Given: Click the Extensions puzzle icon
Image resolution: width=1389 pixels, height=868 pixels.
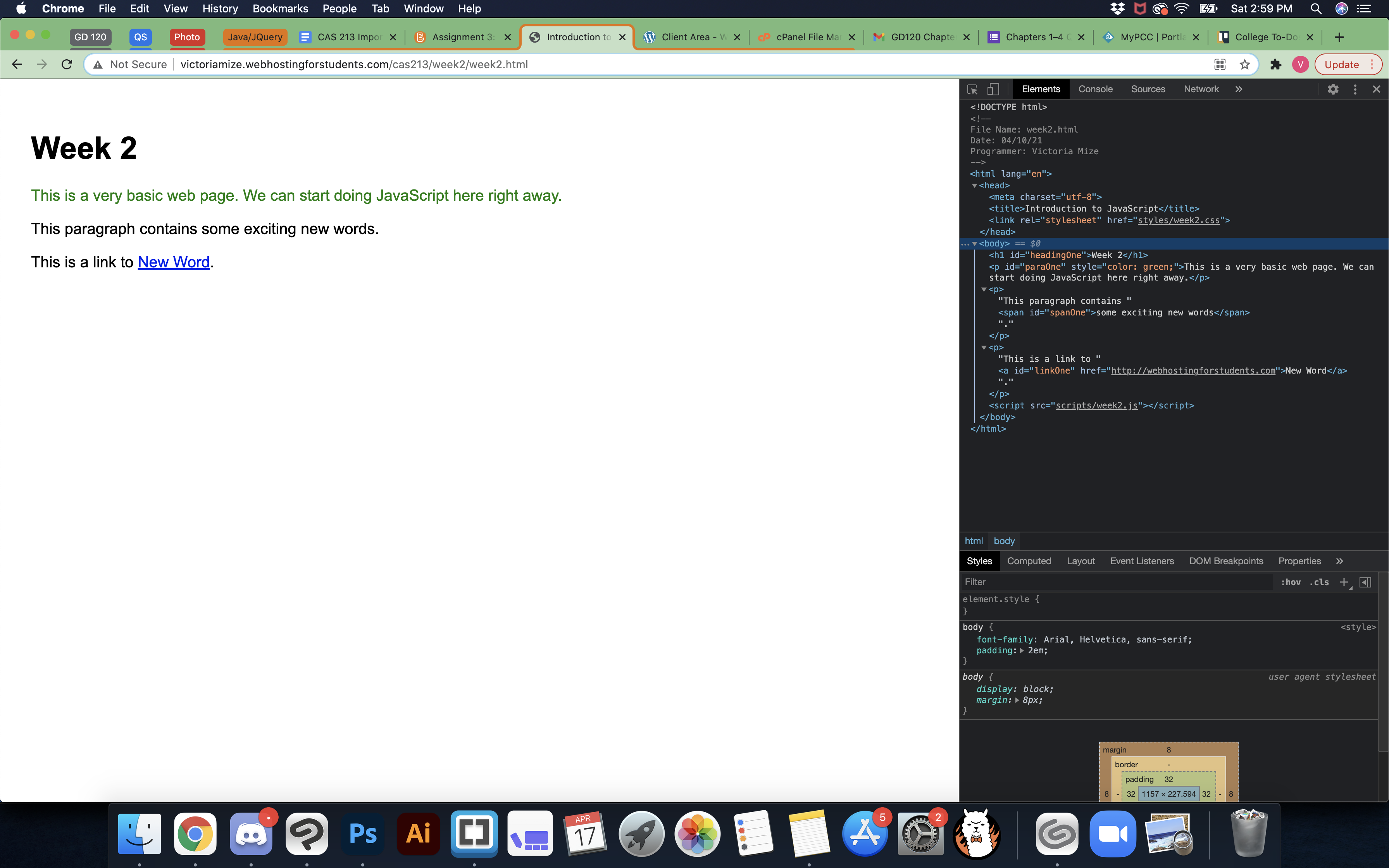Looking at the screenshot, I should [x=1275, y=64].
